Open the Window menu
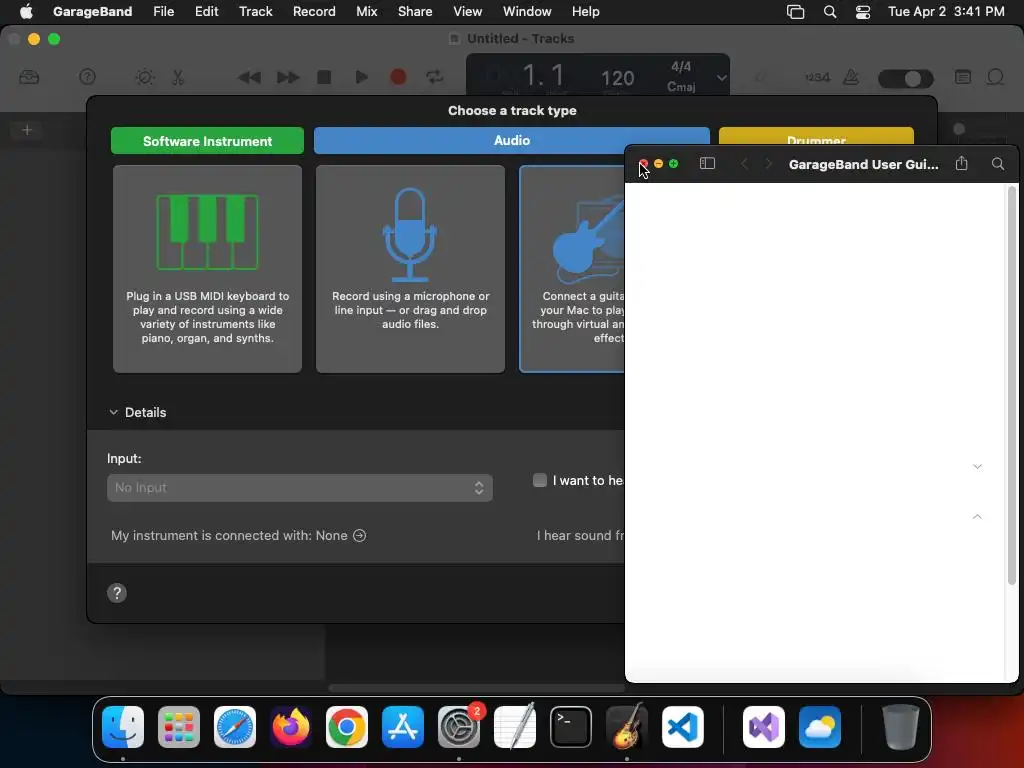The height and width of the screenshot is (768, 1024). pyautogui.click(x=527, y=11)
